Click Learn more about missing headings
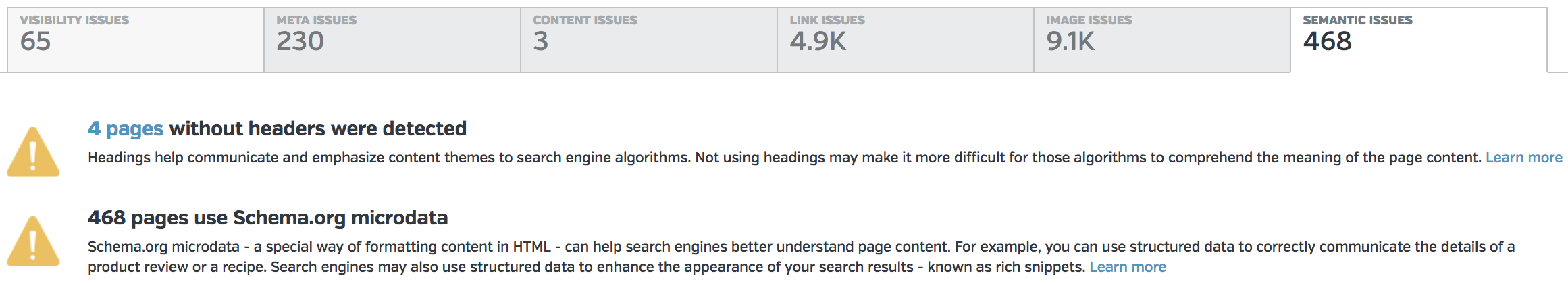 coord(1523,158)
